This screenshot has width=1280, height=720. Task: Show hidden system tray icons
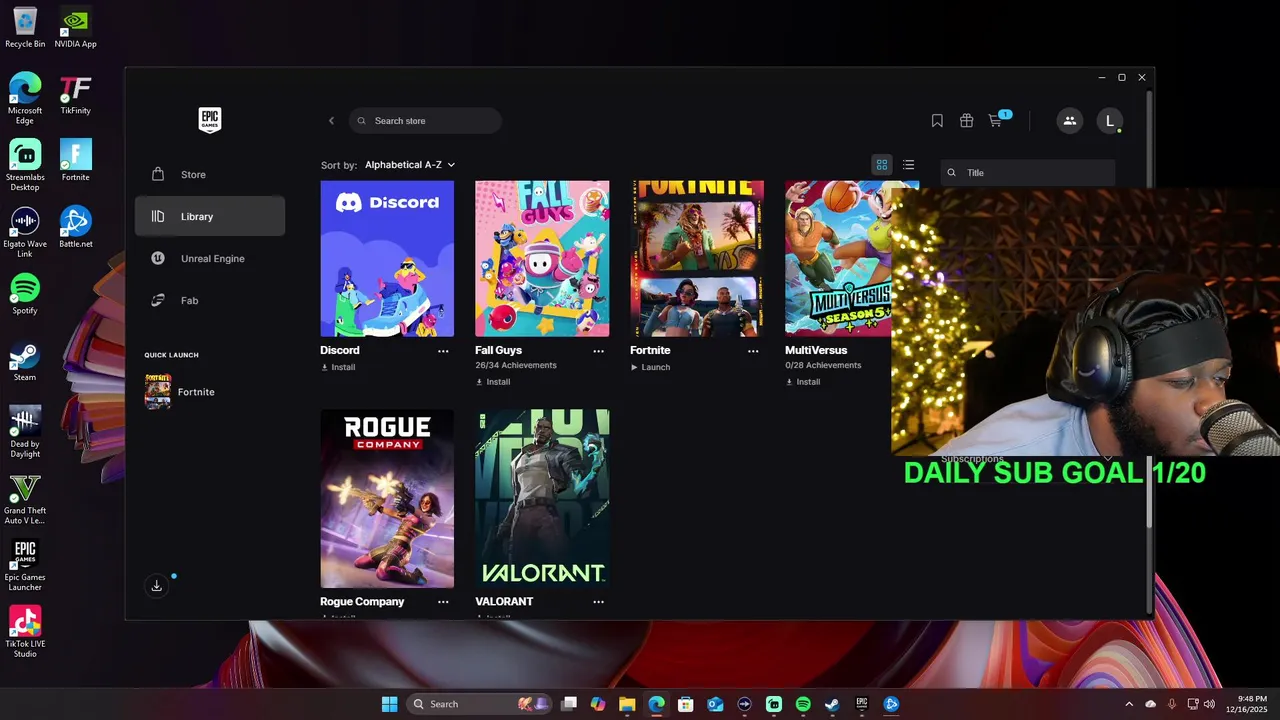[1129, 704]
